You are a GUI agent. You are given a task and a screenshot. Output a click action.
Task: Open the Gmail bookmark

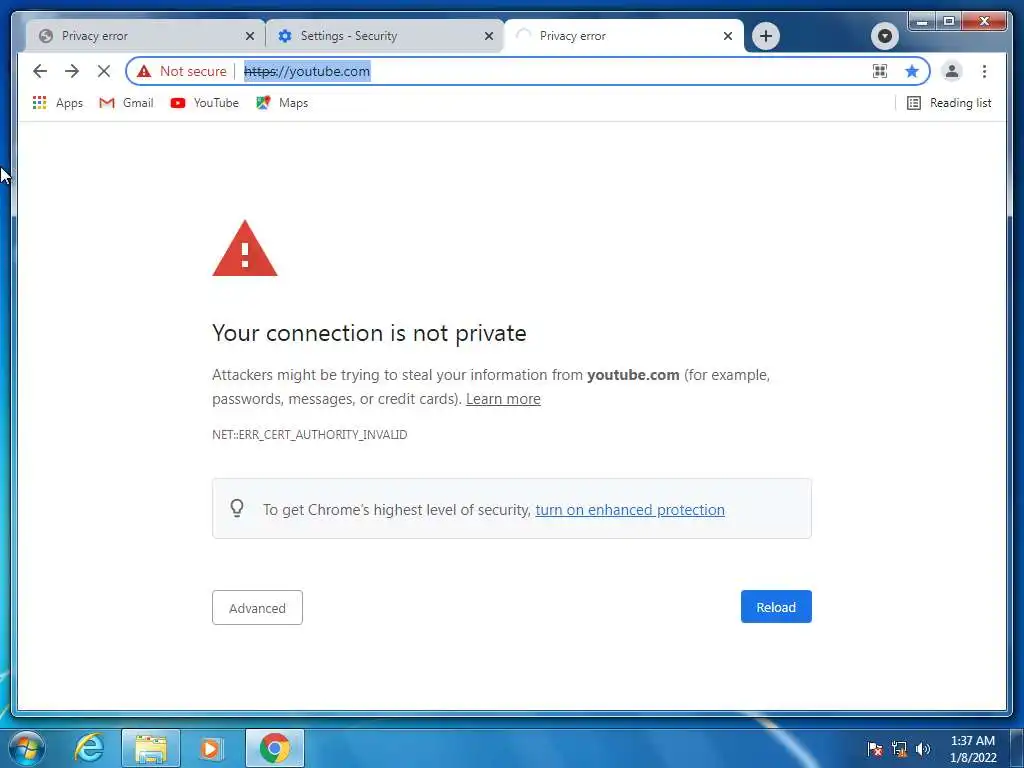(x=126, y=103)
